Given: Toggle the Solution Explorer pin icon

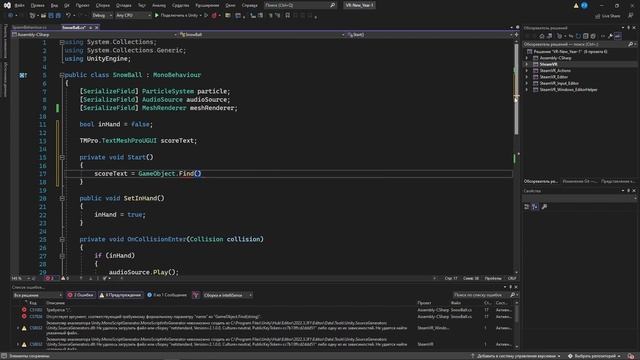Looking at the screenshot, I should 629,28.
